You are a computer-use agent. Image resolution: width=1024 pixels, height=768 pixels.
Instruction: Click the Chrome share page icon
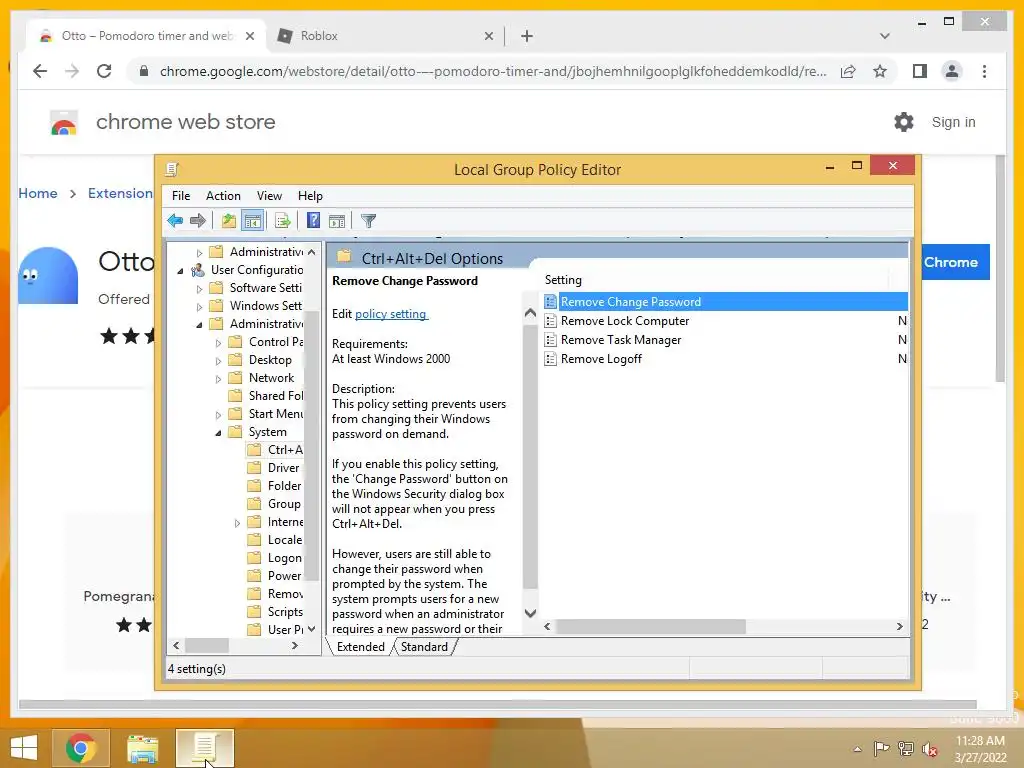click(848, 71)
